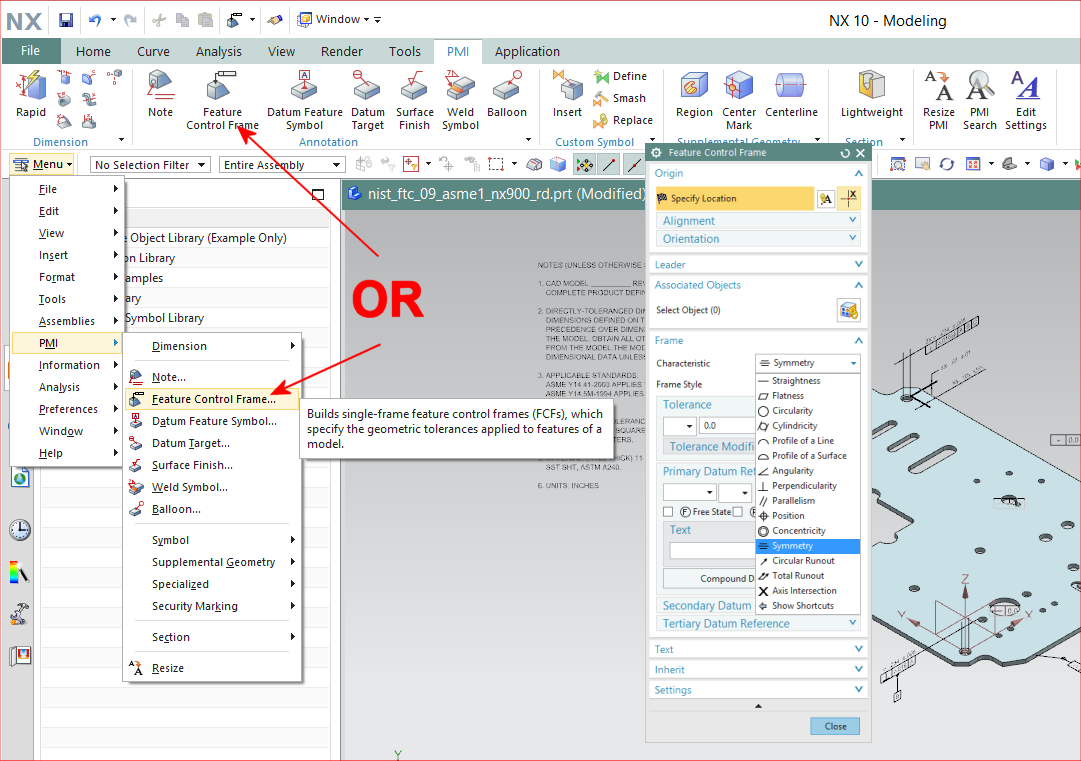Open PMI Search
Screen dimensions: 1081x761
click(x=980, y=101)
